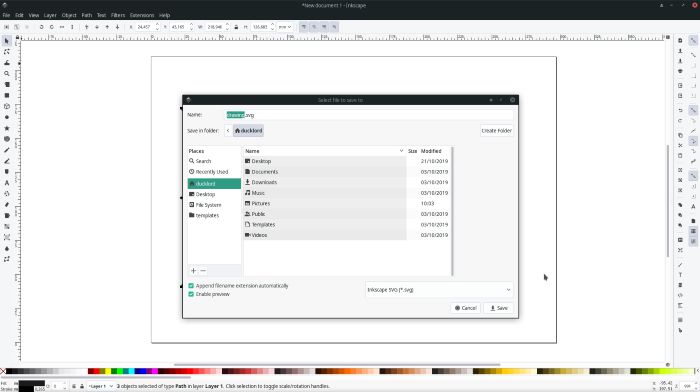700x392 pixels.
Task: Select the Gradient tool
Action: (7, 227)
